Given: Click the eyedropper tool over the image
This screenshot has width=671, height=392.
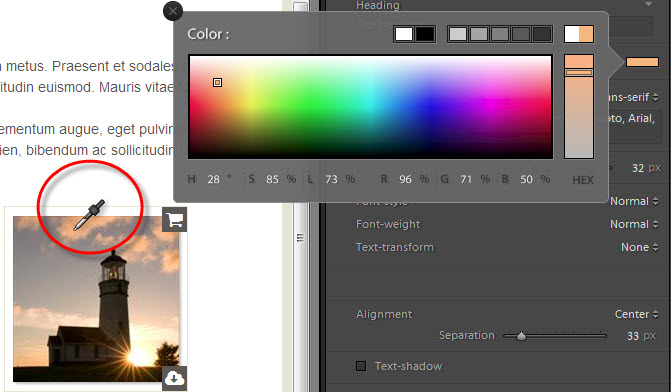Looking at the screenshot, I should (89, 215).
